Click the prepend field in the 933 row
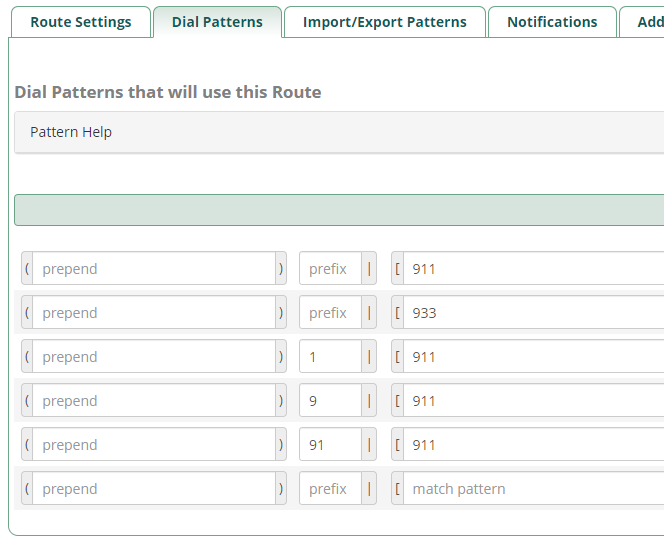This screenshot has width=664, height=541. point(154,313)
